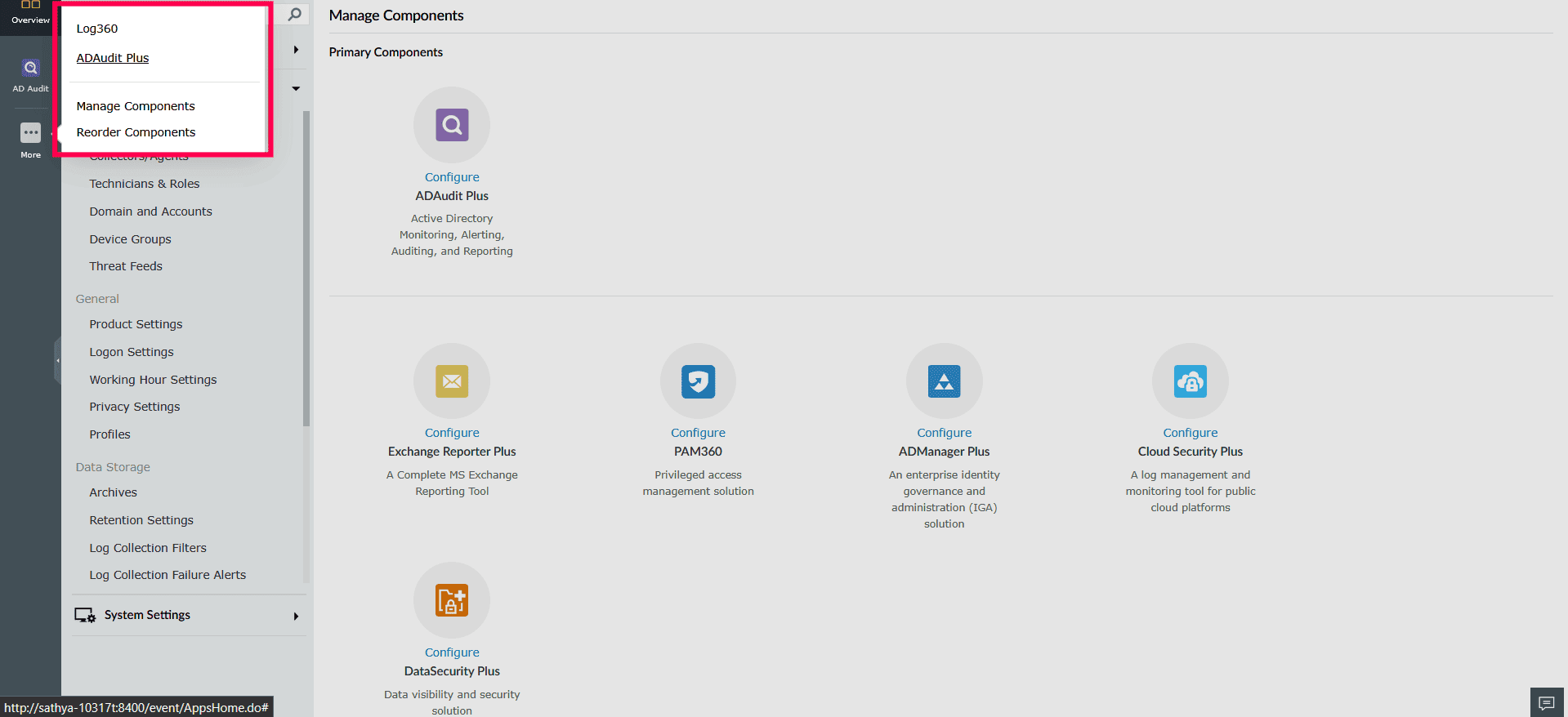Open Retention Settings

pos(141,520)
